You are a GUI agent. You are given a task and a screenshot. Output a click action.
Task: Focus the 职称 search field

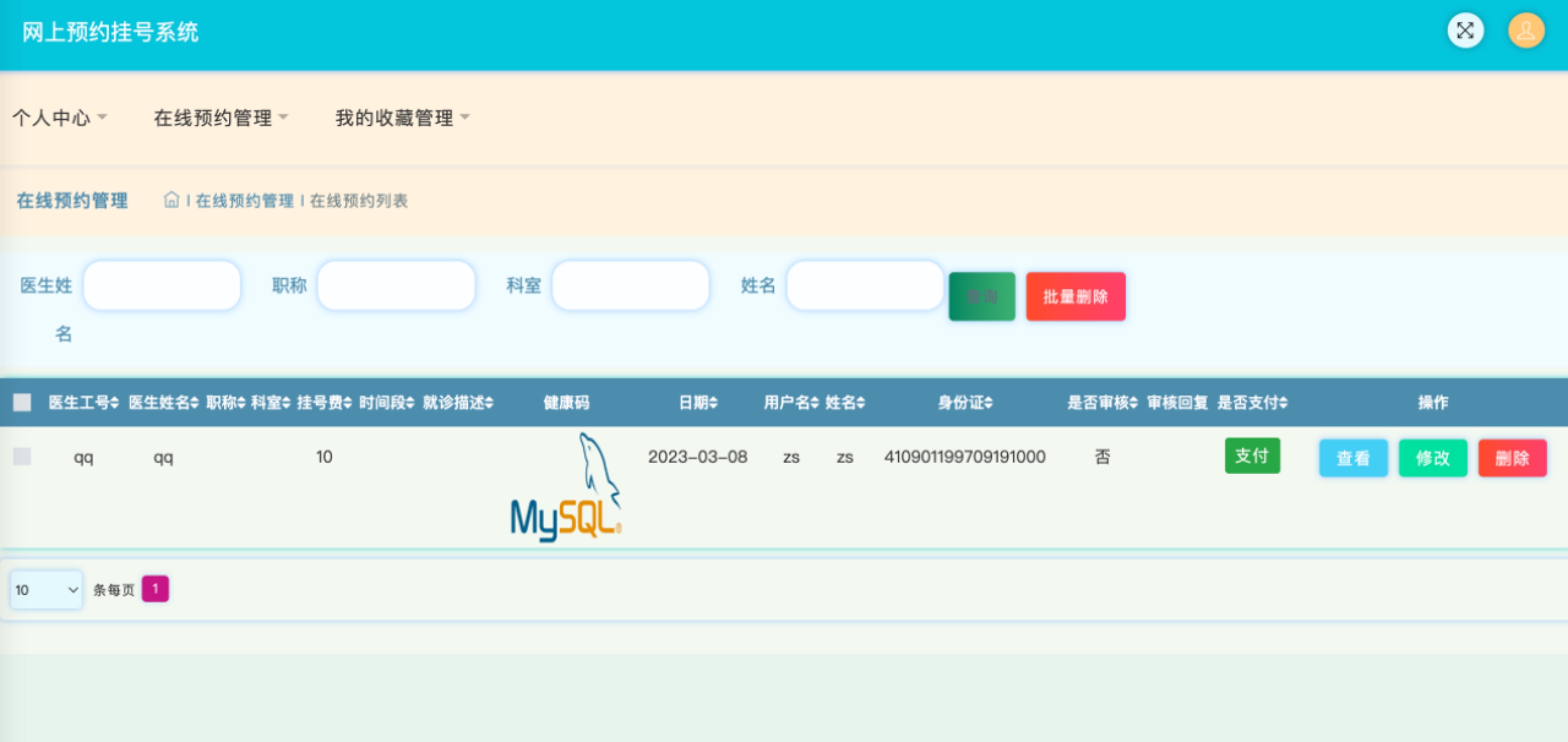[x=396, y=285]
